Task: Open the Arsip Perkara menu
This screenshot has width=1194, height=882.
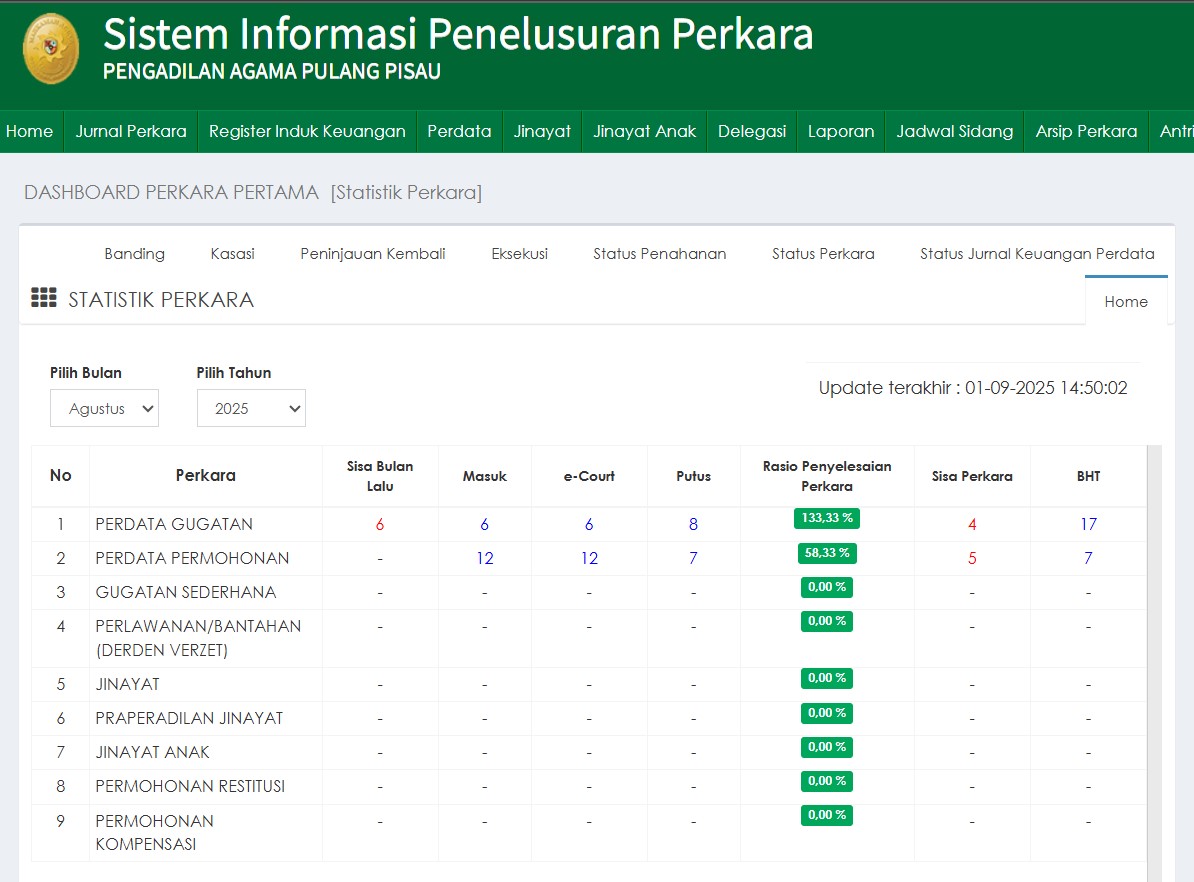Action: coord(1086,131)
